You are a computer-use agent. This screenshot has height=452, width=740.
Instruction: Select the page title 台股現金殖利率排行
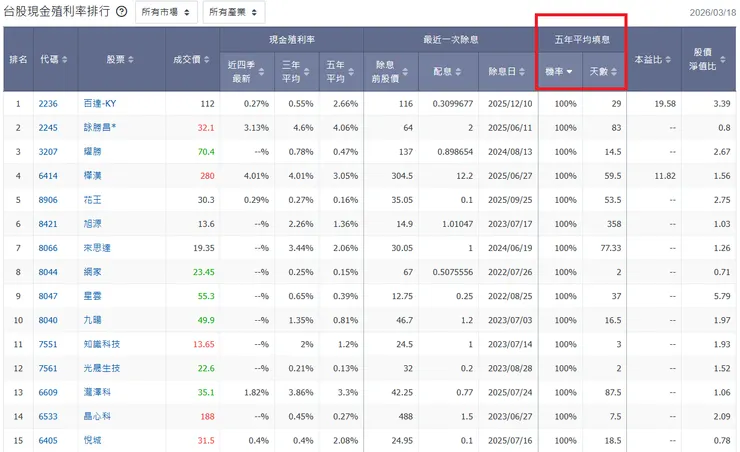[57, 11]
